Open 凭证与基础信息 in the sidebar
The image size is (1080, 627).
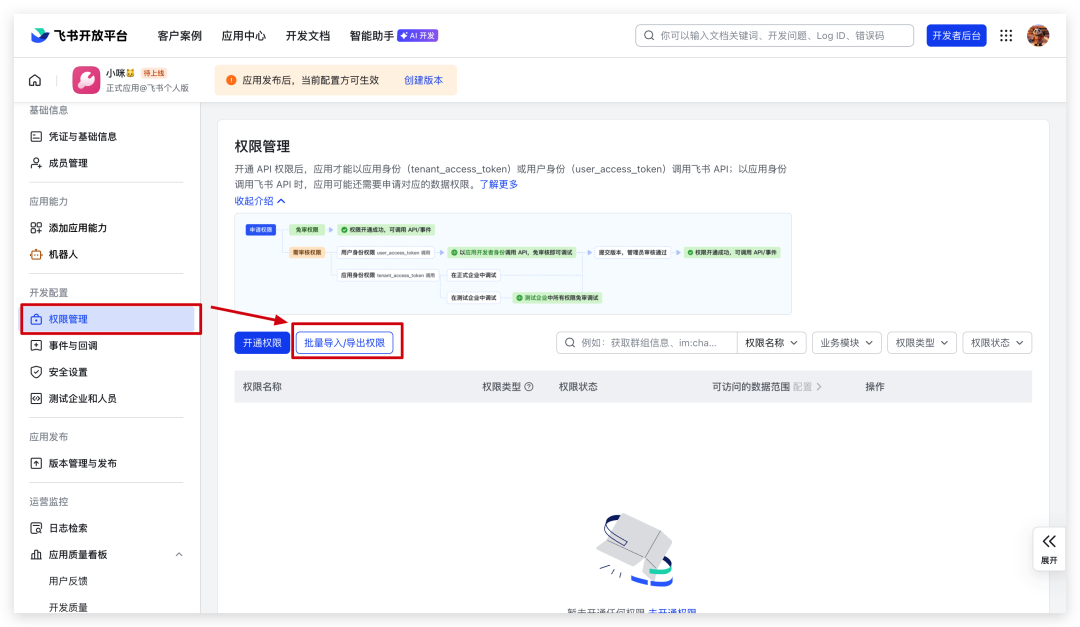[82, 136]
